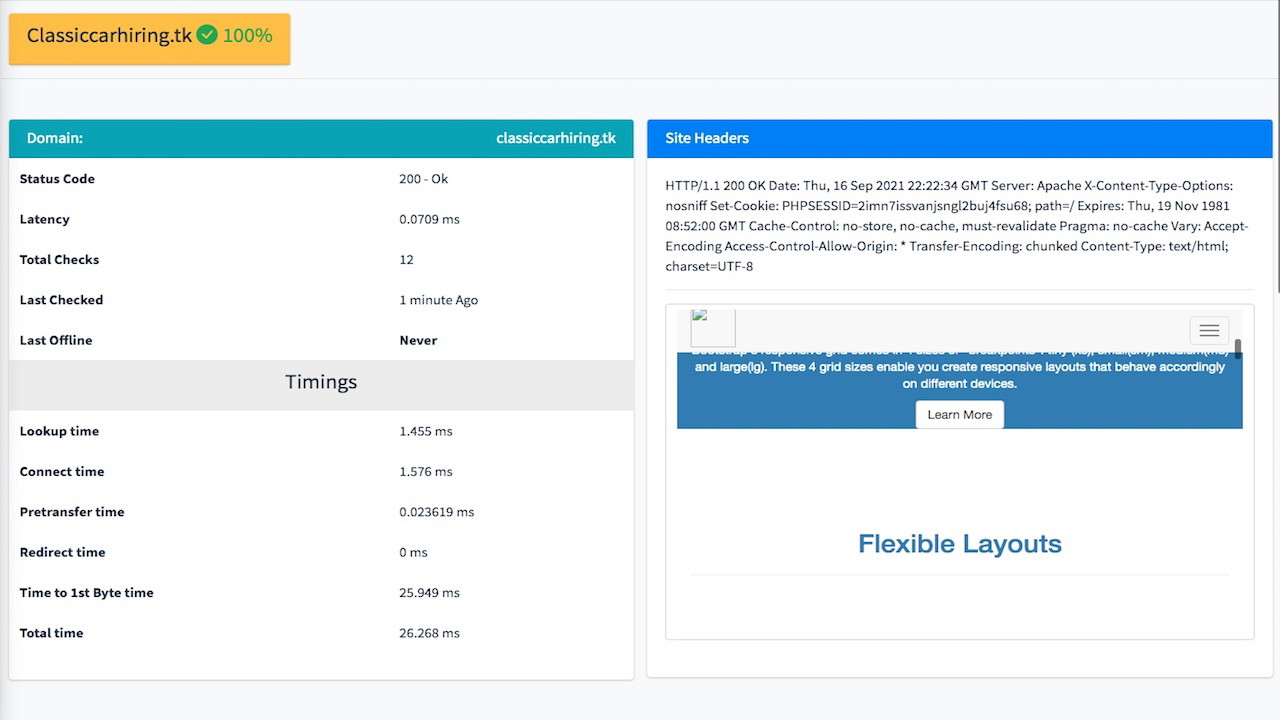Click the HTTP headers text block
This screenshot has width=1280, height=720.
point(958,226)
